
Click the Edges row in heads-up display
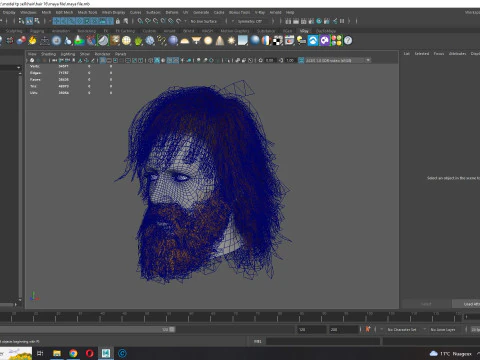pyautogui.click(x=70, y=73)
